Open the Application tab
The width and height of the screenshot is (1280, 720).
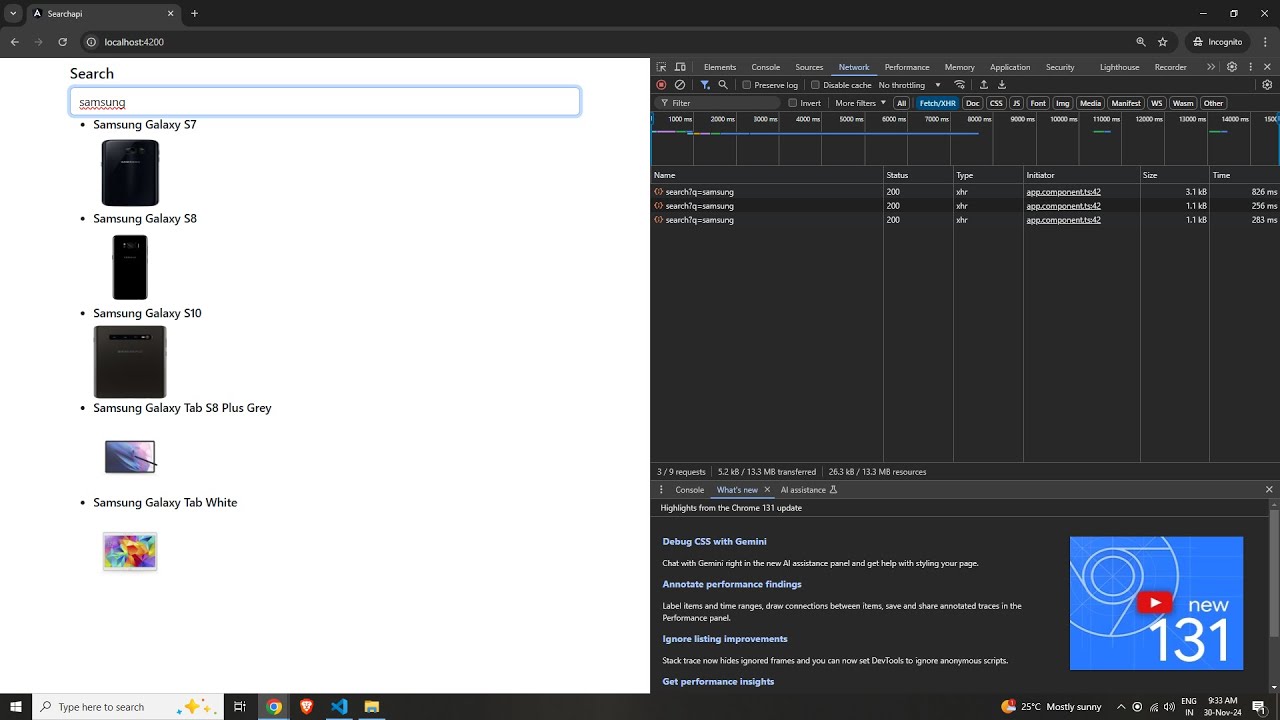pyautogui.click(x=1010, y=67)
